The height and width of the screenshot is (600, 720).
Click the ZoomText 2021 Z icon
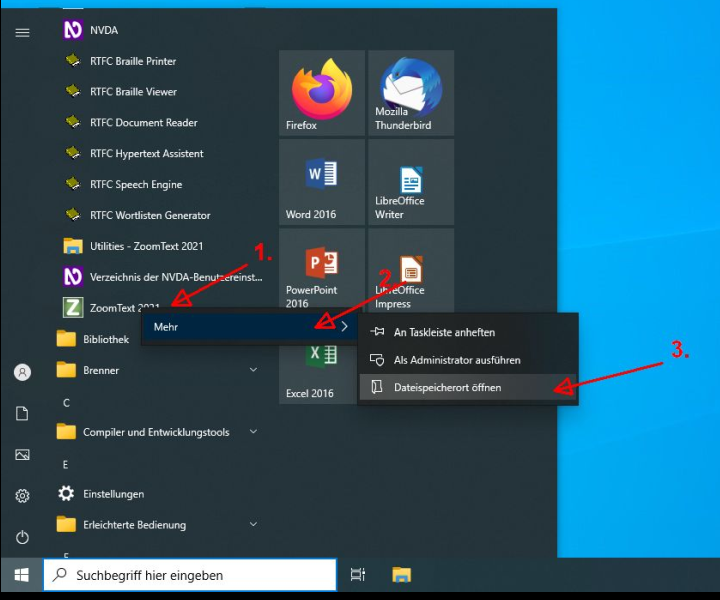(x=73, y=308)
